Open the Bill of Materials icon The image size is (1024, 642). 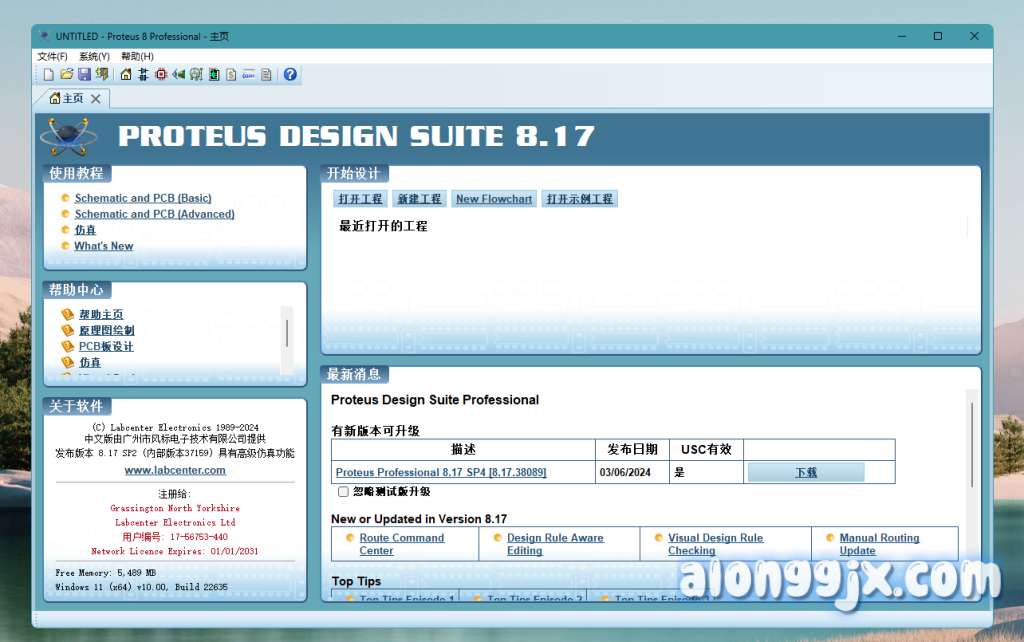click(231, 75)
